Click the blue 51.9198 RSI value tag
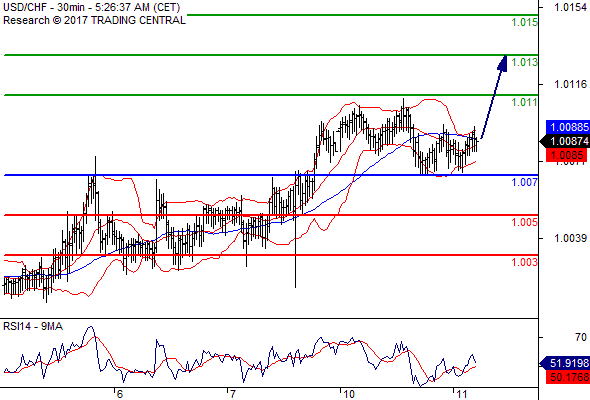 tap(566, 363)
